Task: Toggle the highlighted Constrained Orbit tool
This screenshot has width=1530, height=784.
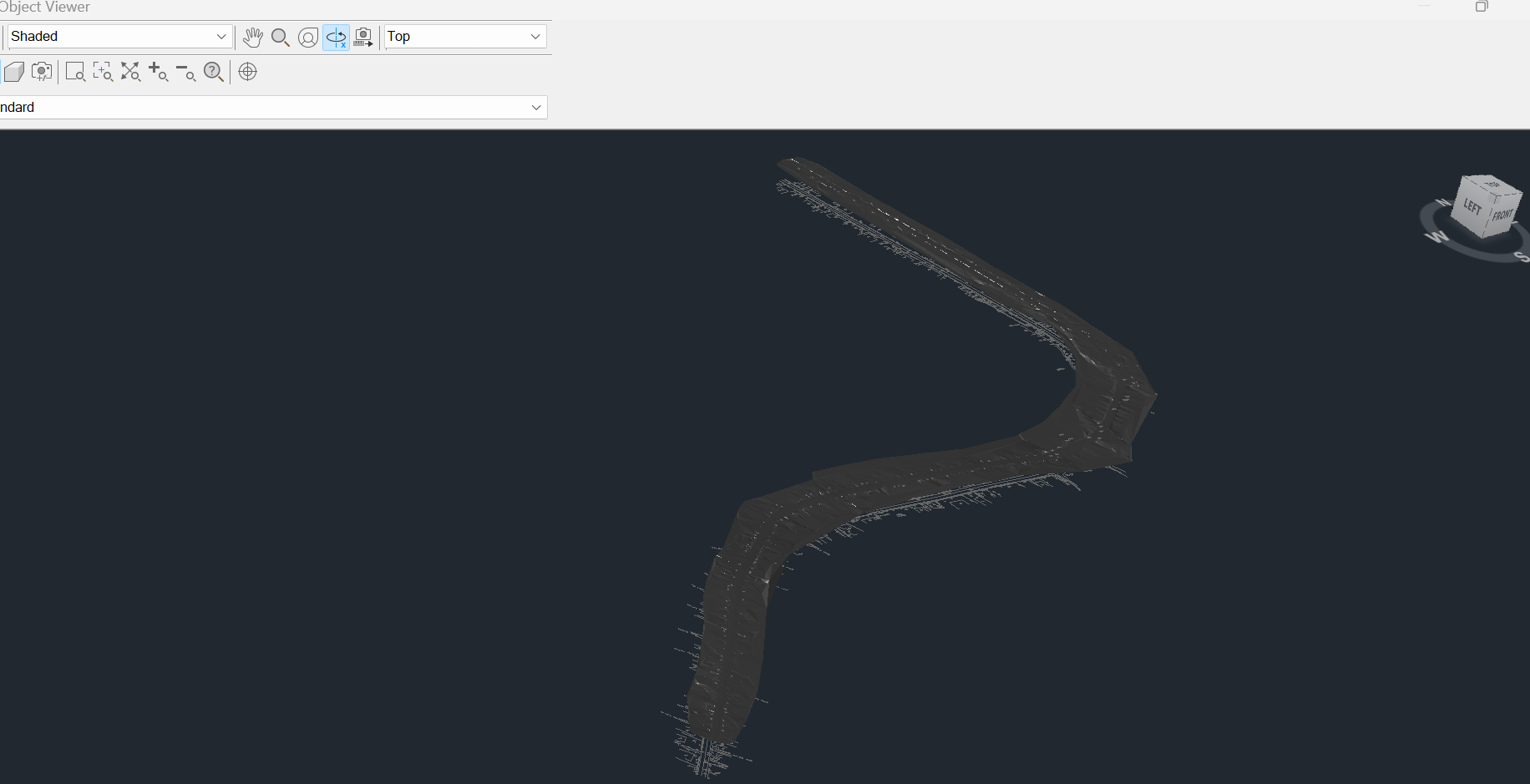Action: coord(336,37)
